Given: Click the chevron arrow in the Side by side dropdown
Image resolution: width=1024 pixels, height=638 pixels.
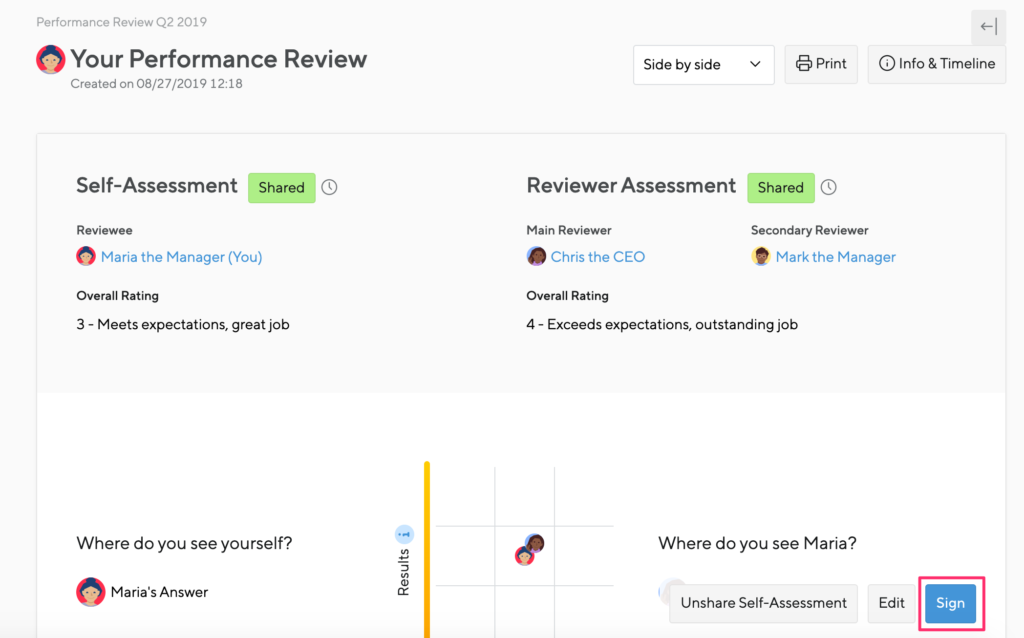Looking at the screenshot, I should pyautogui.click(x=755, y=64).
